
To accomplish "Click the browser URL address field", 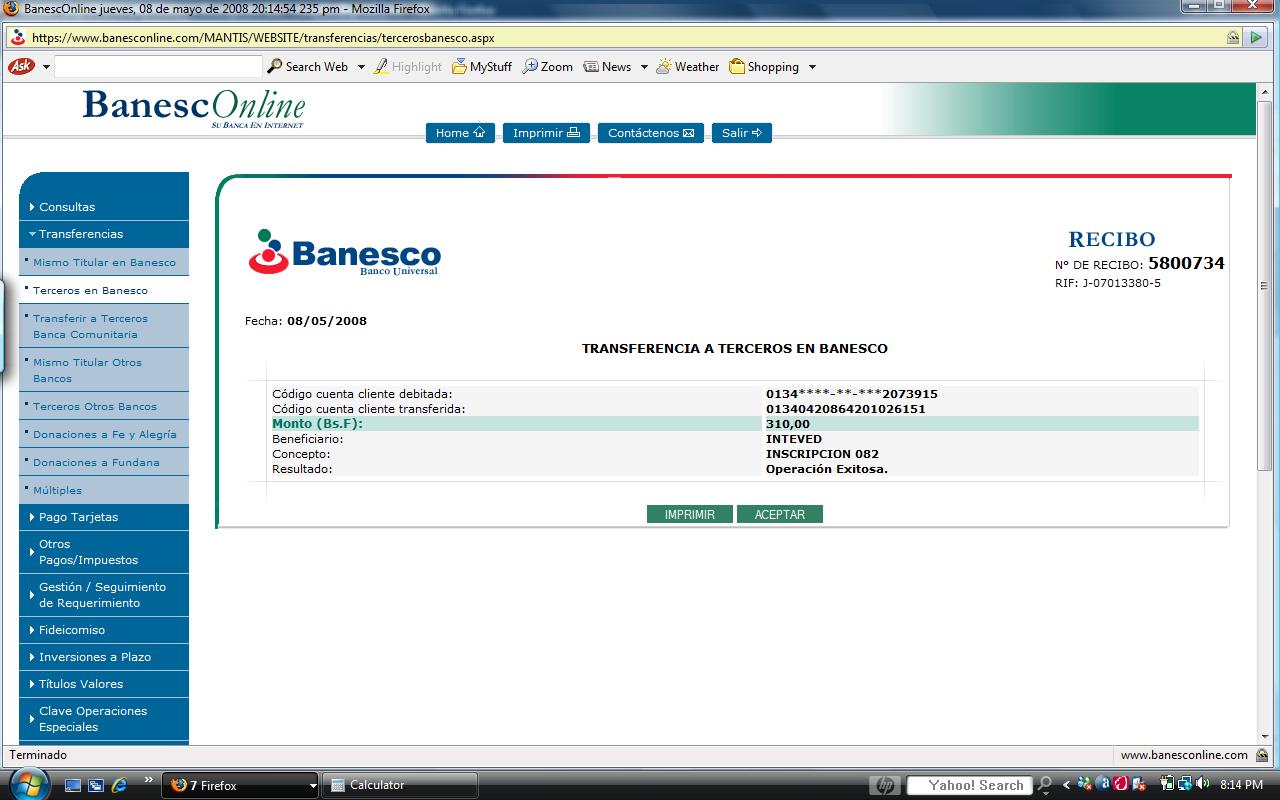I will [x=626, y=37].
